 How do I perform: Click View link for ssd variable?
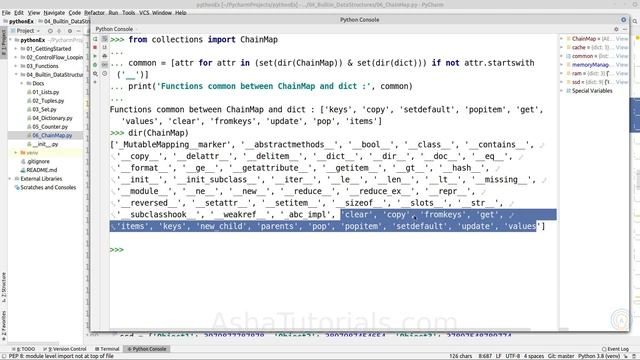coord(622,82)
